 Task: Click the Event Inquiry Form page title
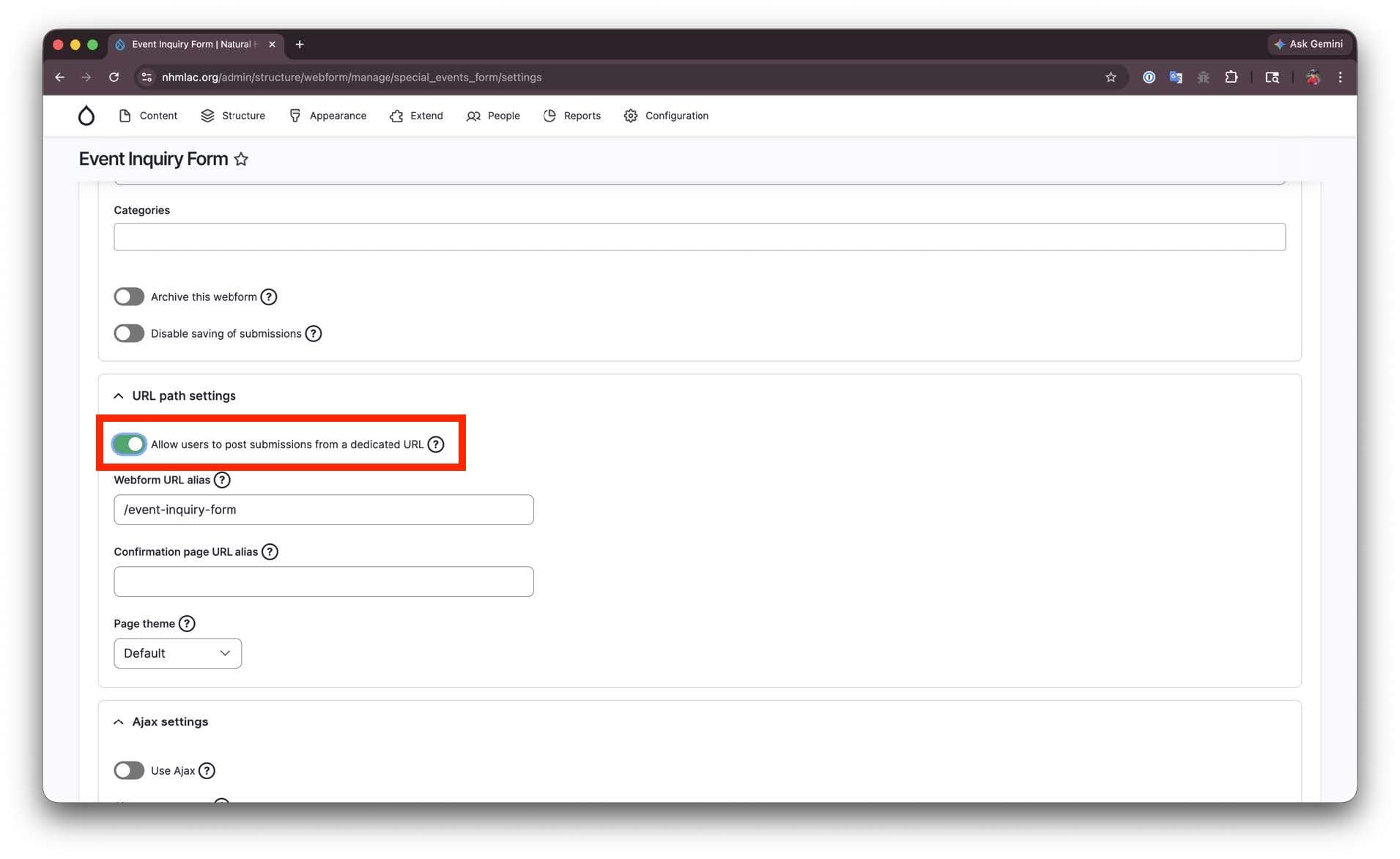click(x=153, y=159)
